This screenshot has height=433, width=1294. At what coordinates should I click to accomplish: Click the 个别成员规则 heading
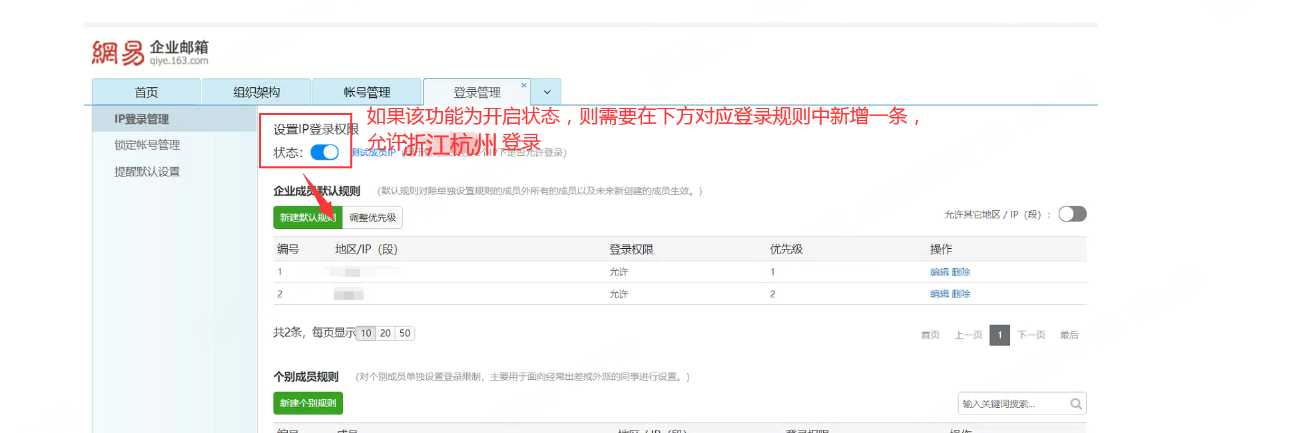pos(306,377)
